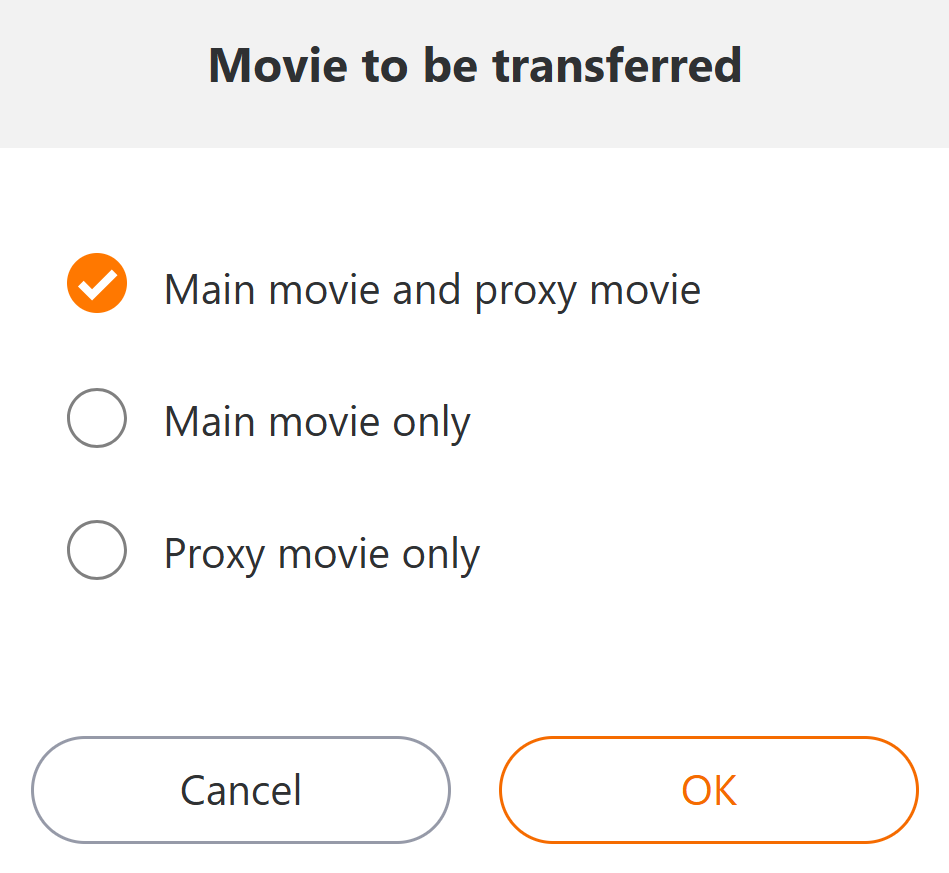Click the 'Proxy movie only' label text
The image size is (949, 873).
[x=322, y=554]
